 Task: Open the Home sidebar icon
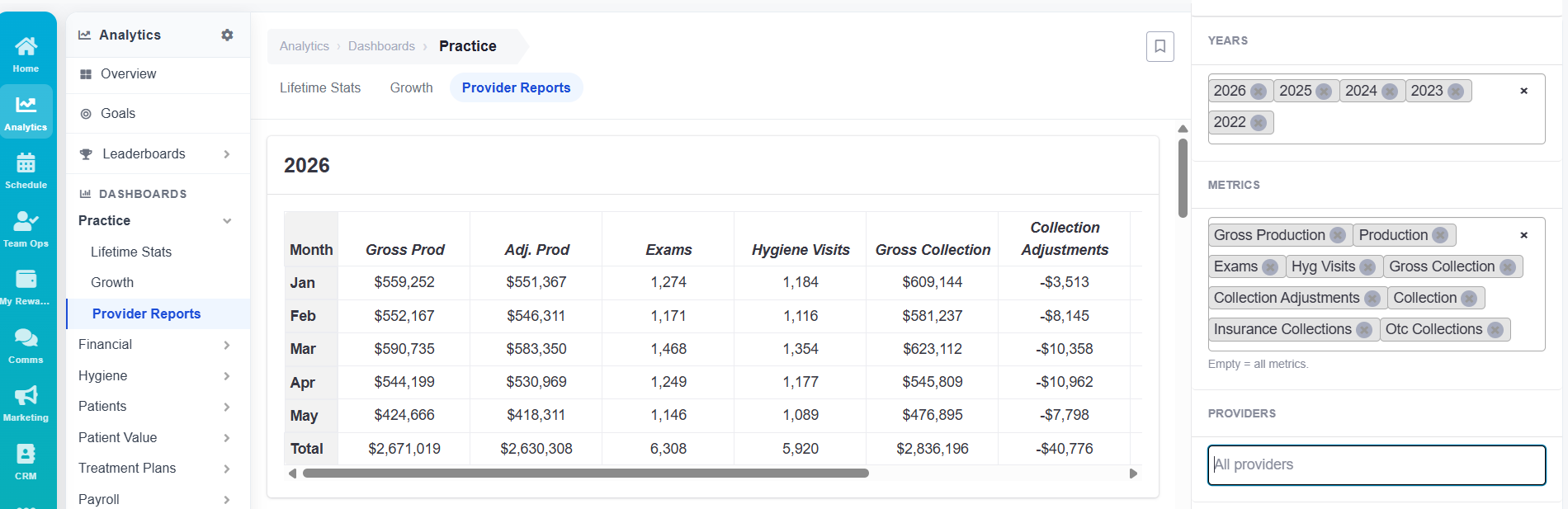(x=26, y=54)
